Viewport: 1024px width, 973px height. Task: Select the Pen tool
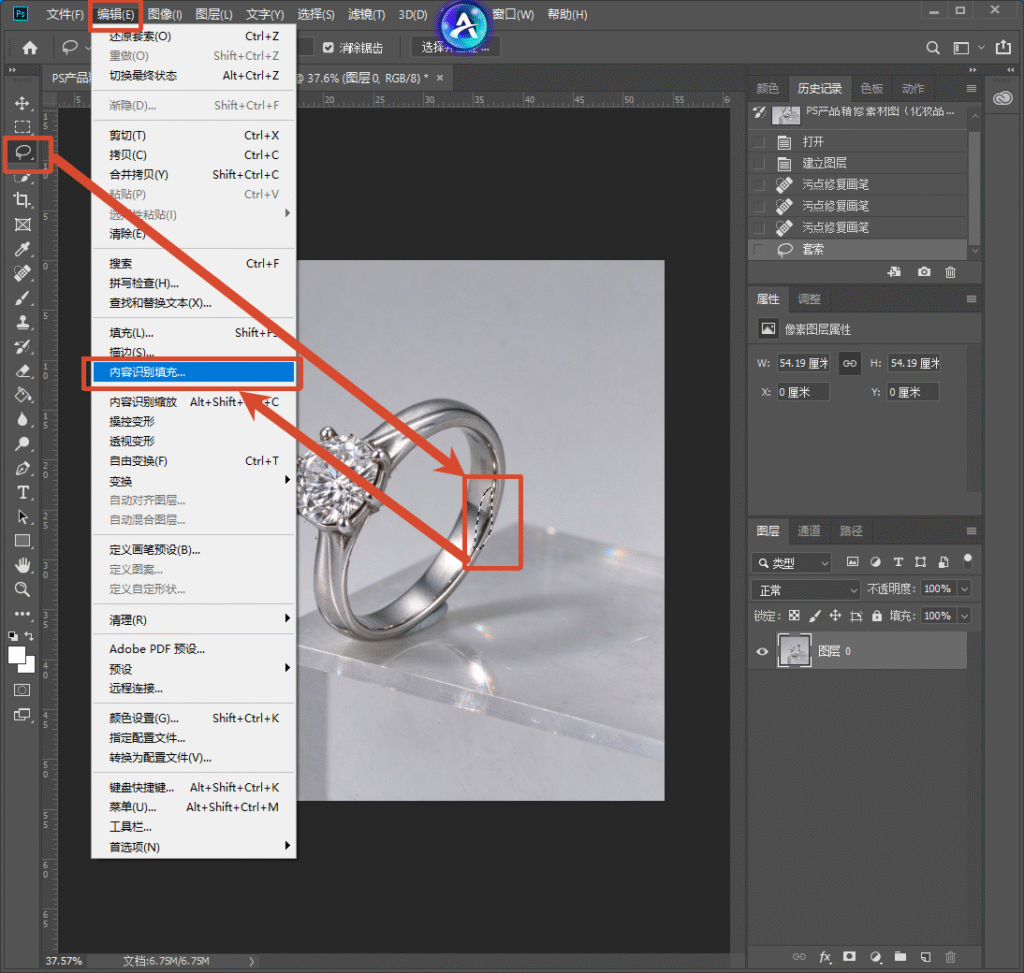[22, 468]
